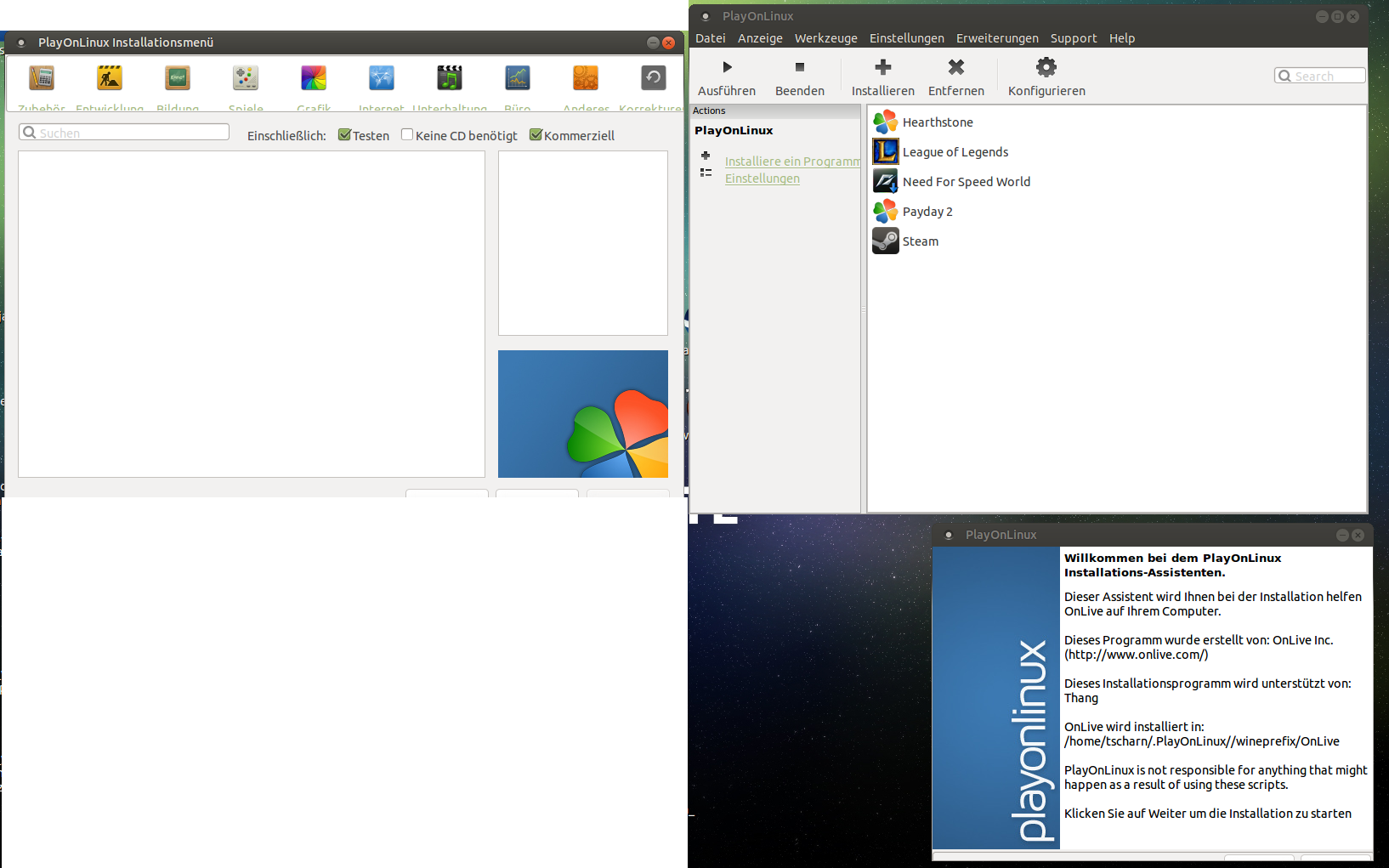This screenshot has height=868, width=1389.
Task: Click the Entfernen X icon
Action: (x=955, y=67)
